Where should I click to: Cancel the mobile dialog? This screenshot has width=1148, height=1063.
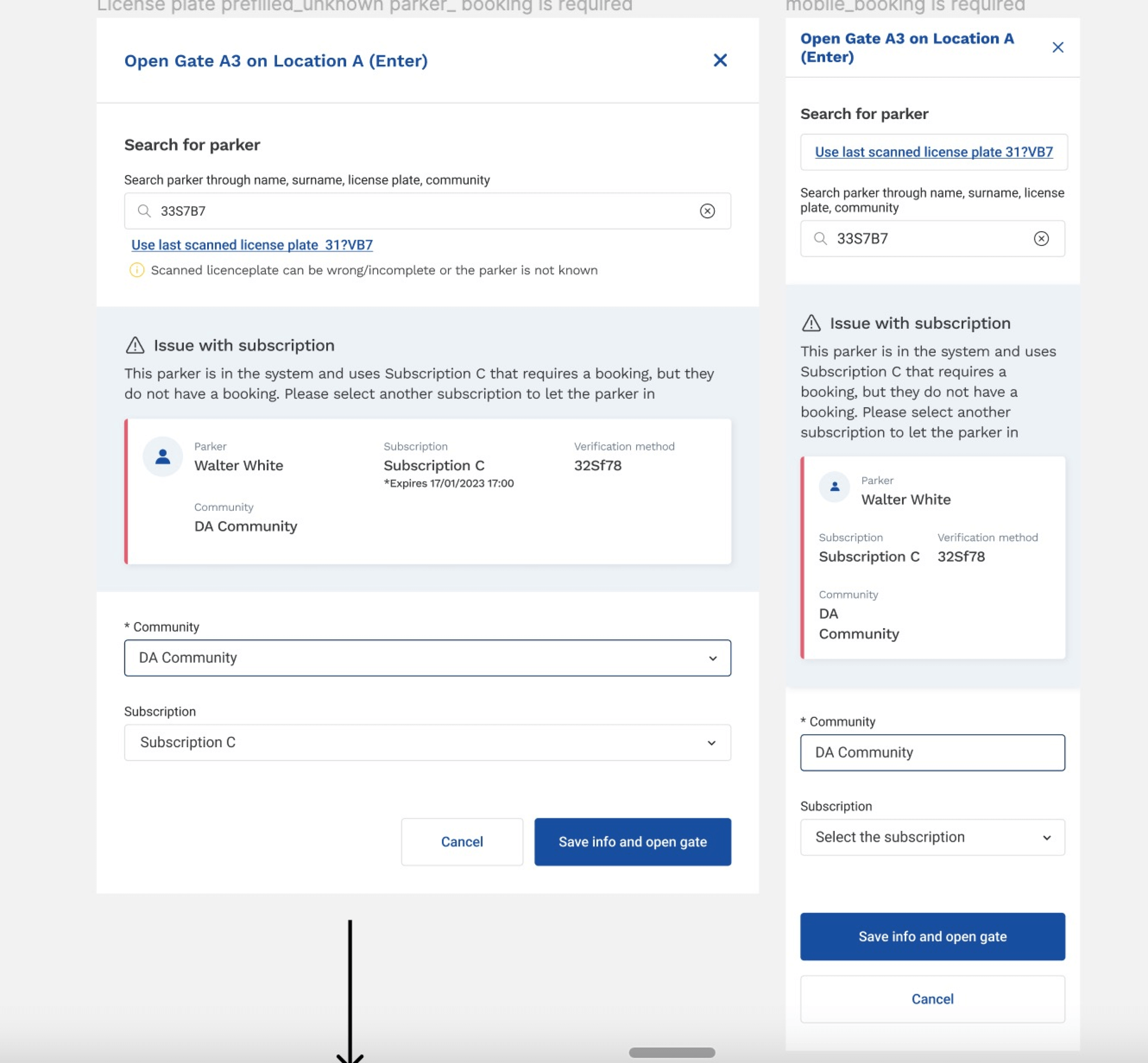tap(932, 999)
